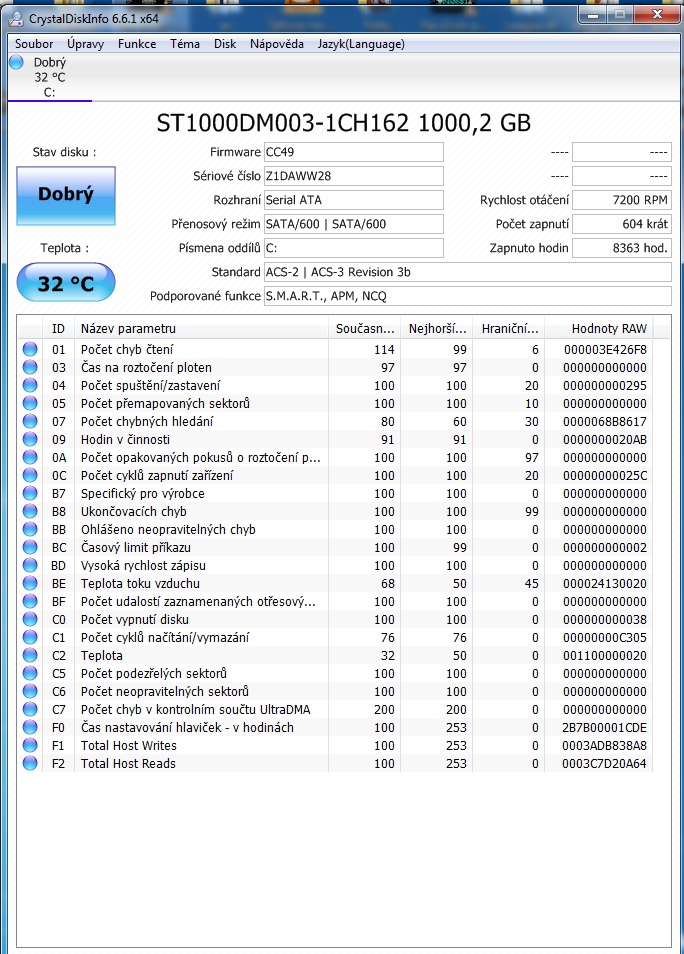Open the Jazyk(Language) menu
684x954 pixels.
click(361, 44)
